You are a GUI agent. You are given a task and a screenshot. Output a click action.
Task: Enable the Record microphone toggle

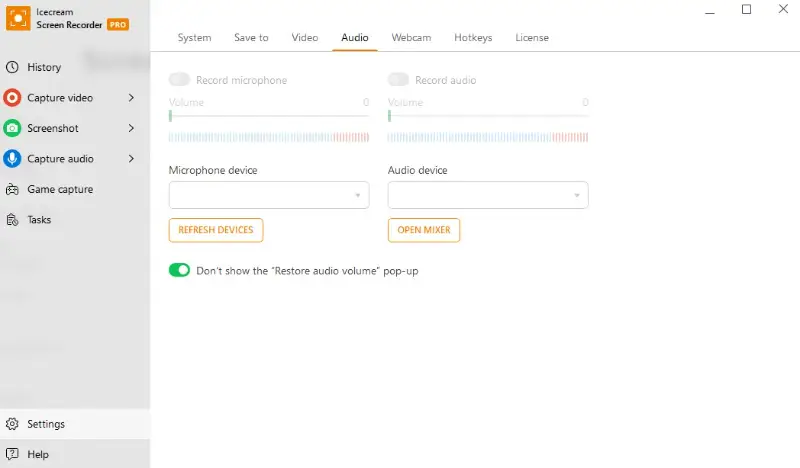[180, 80]
